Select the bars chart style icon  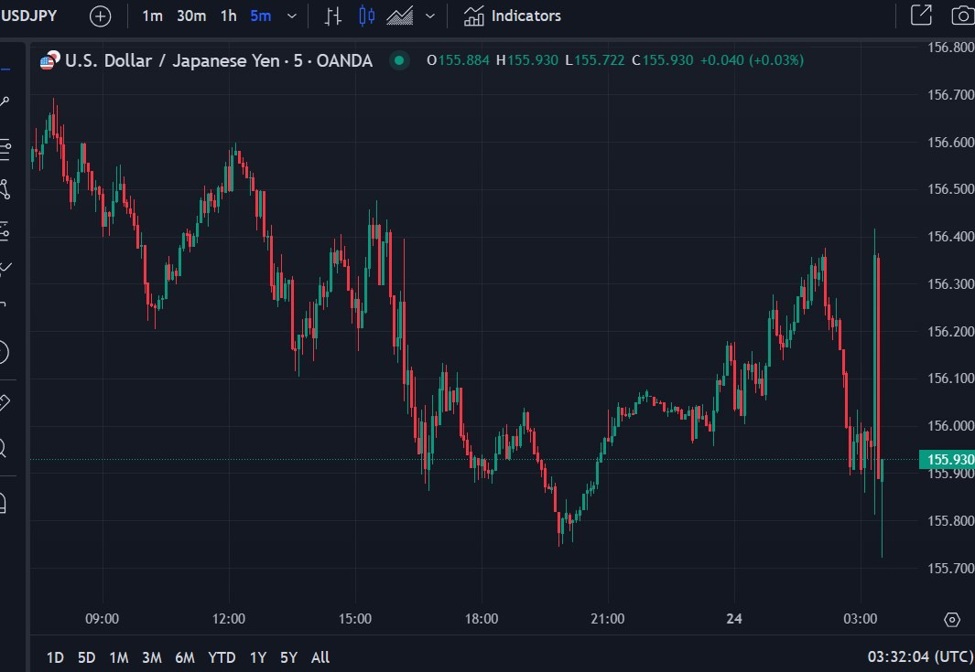333,16
